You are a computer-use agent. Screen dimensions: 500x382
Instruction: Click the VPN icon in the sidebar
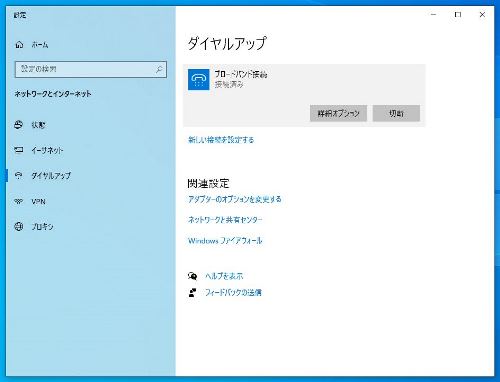[19, 201]
